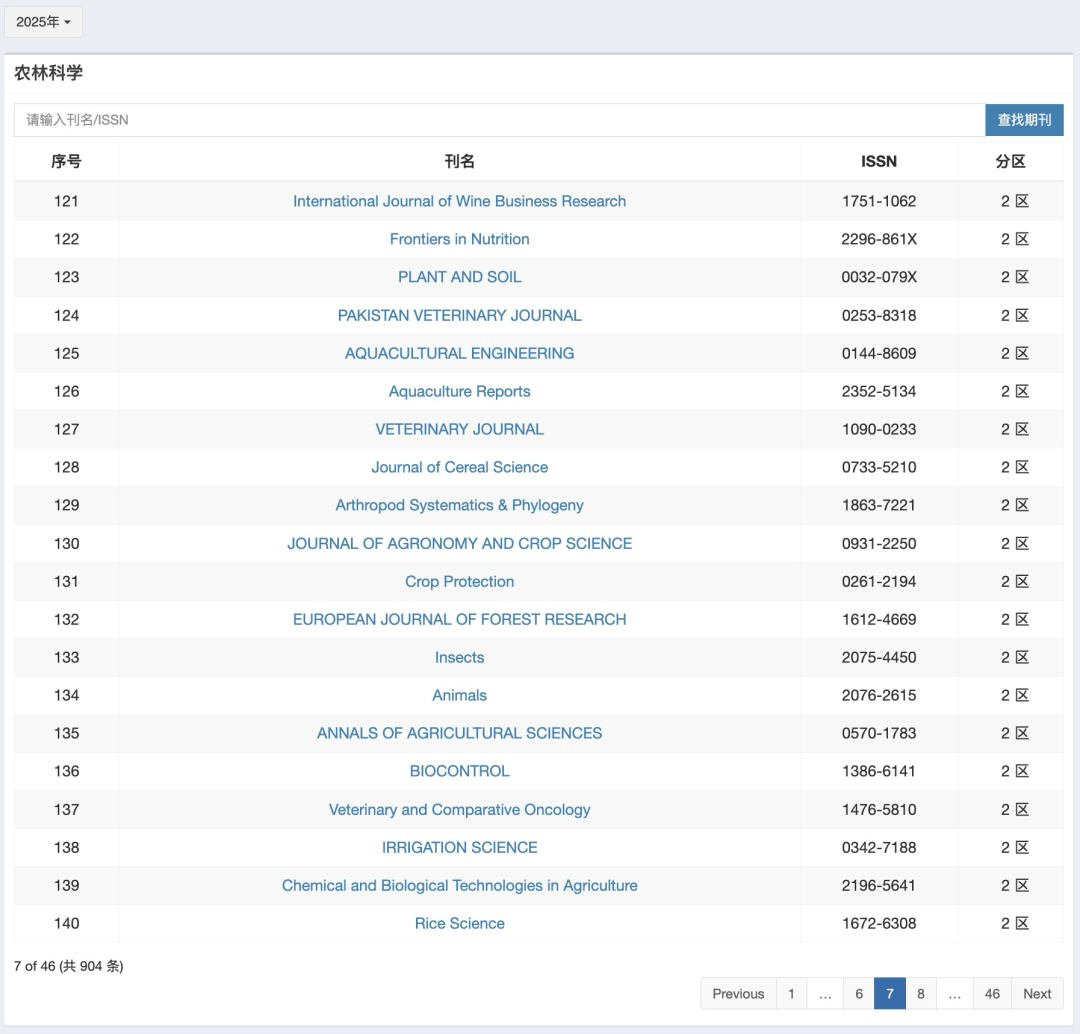Open AQUACULTURAL ENGINEERING journal link
1080x1034 pixels.
coord(459,353)
